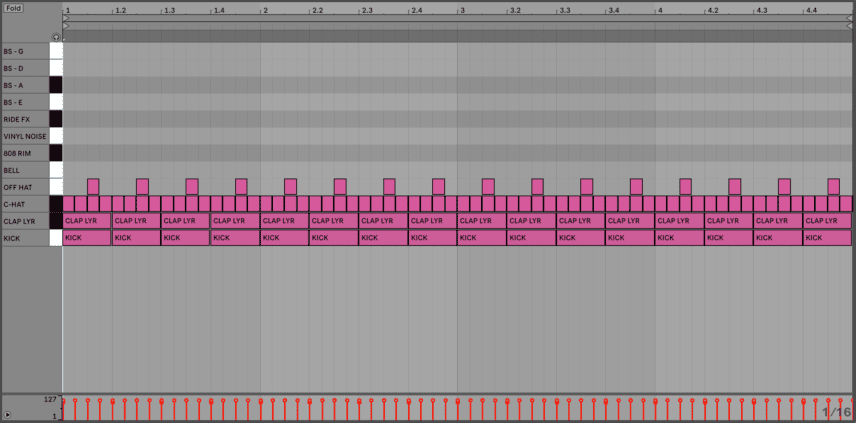
Task: Select the C-HAT row label
Action: 25,204
